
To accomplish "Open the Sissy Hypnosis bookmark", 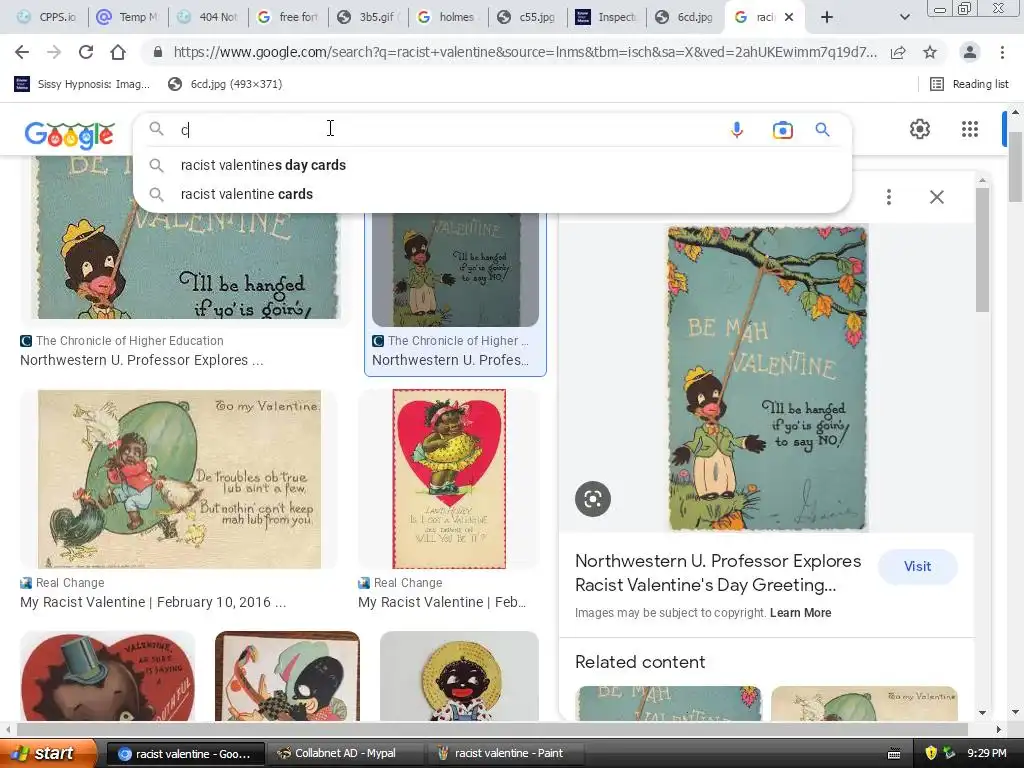I will (82, 84).
